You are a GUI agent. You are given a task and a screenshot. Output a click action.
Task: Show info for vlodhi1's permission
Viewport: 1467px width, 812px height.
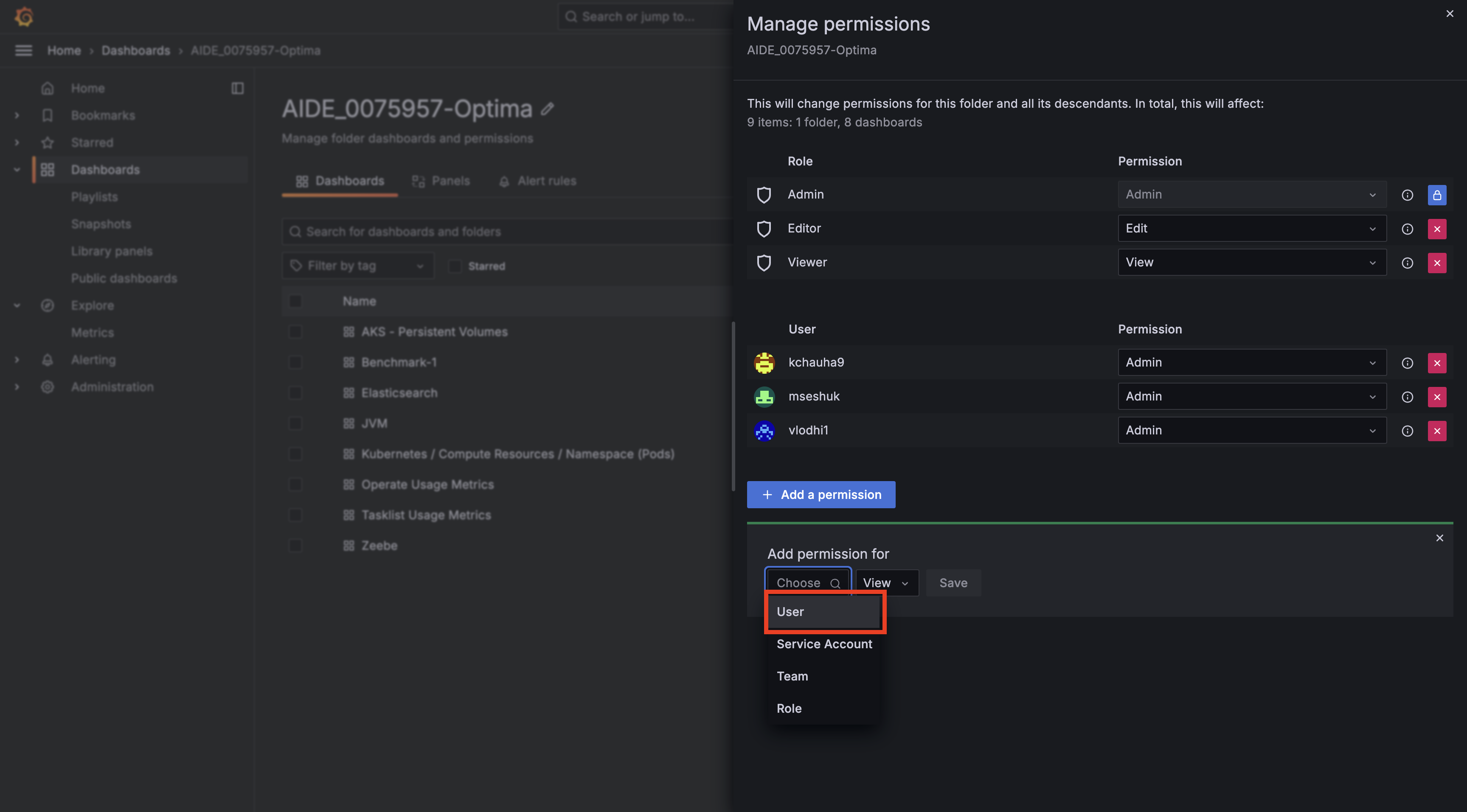coord(1407,431)
